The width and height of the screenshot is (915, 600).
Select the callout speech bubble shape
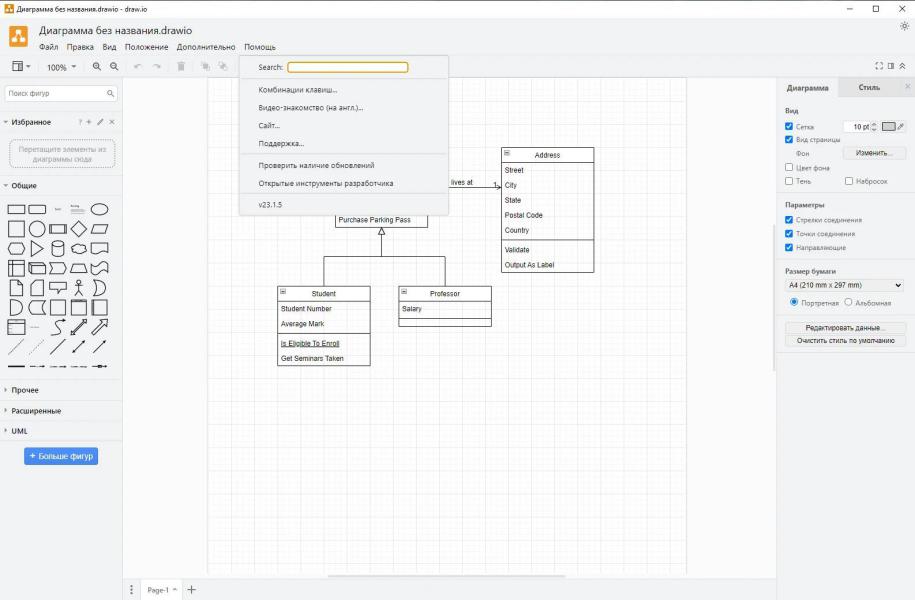58,288
